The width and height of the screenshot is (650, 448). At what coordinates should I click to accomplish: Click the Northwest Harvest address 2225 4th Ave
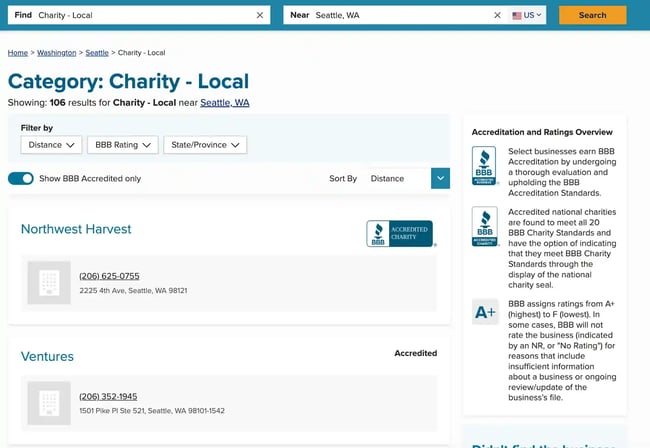point(133,291)
